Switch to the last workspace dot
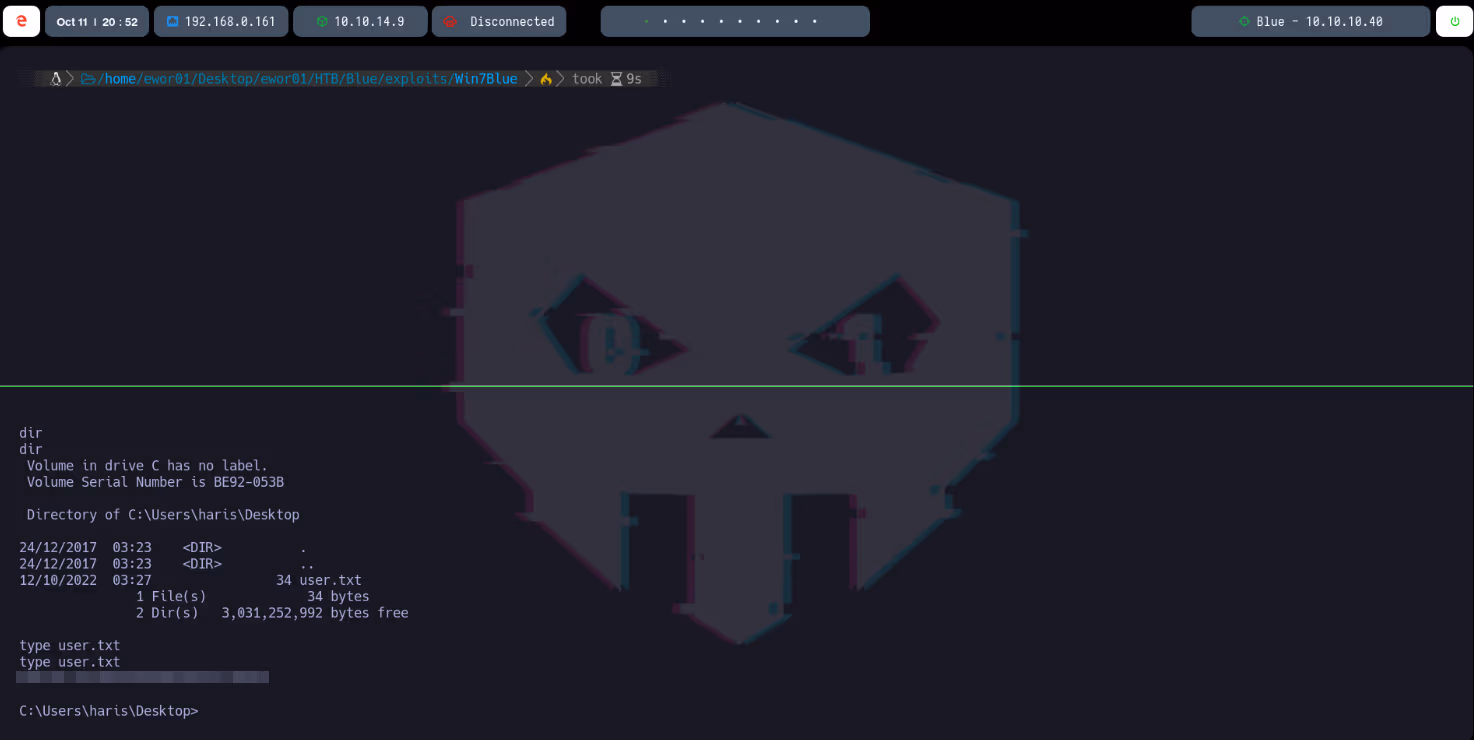 816,21
